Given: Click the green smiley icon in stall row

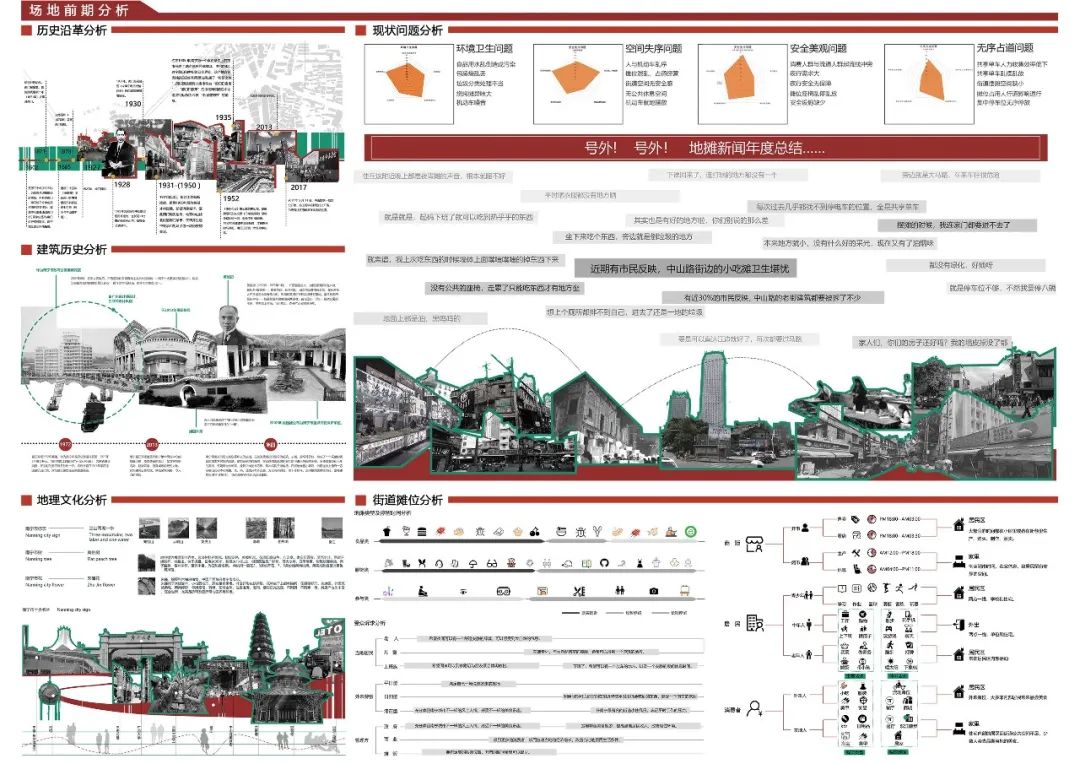Looking at the screenshot, I should pyautogui.click(x=690, y=531).
